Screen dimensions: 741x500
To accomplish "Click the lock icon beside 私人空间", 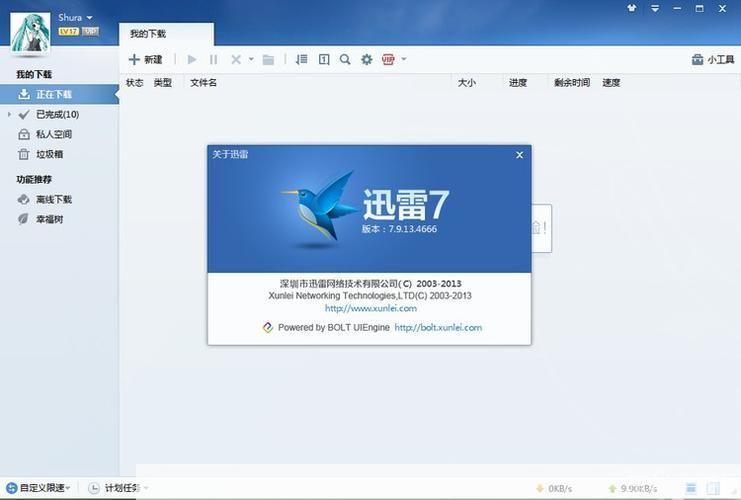I will (24, 135).
